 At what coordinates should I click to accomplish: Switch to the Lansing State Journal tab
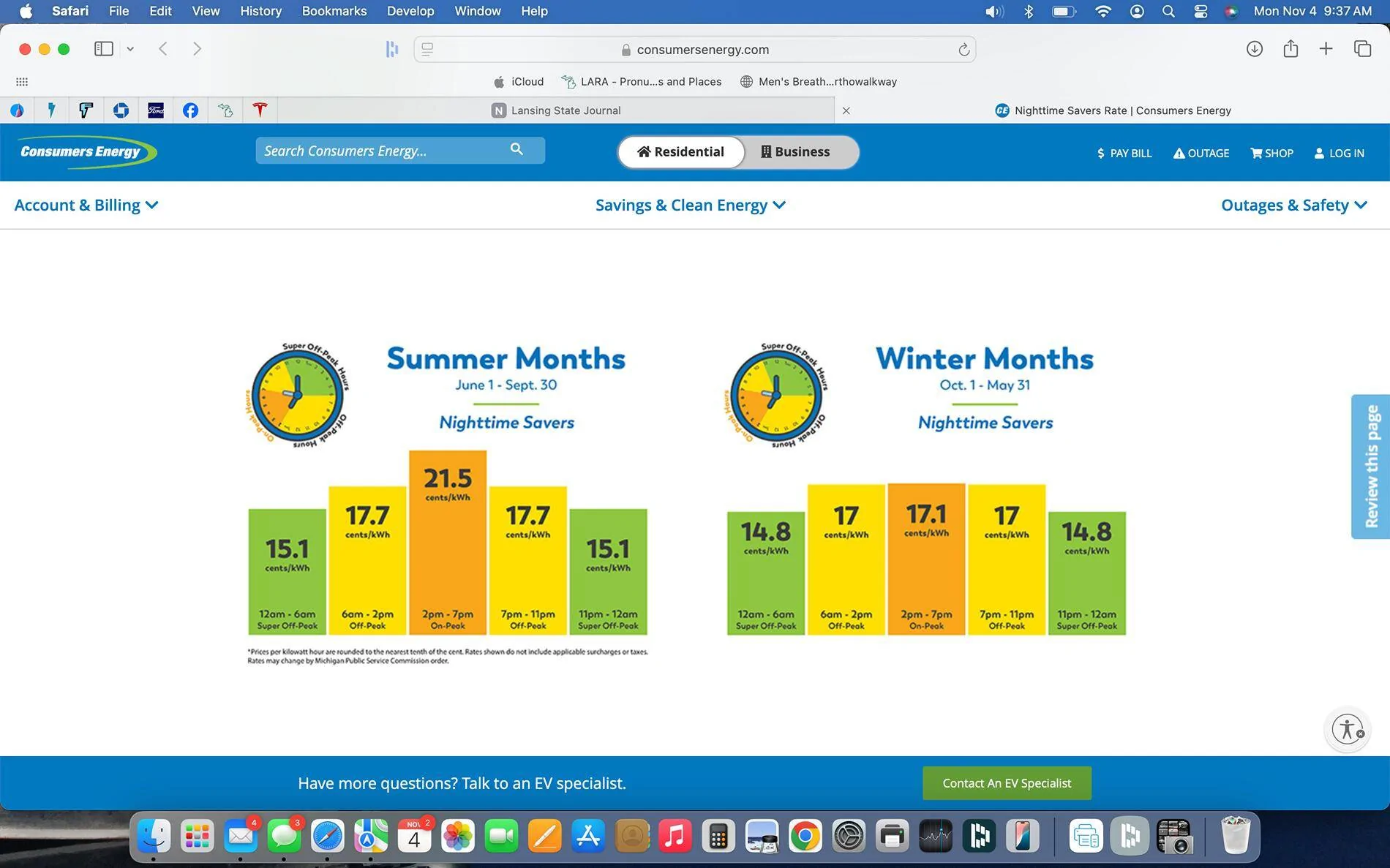pos(556,110)
